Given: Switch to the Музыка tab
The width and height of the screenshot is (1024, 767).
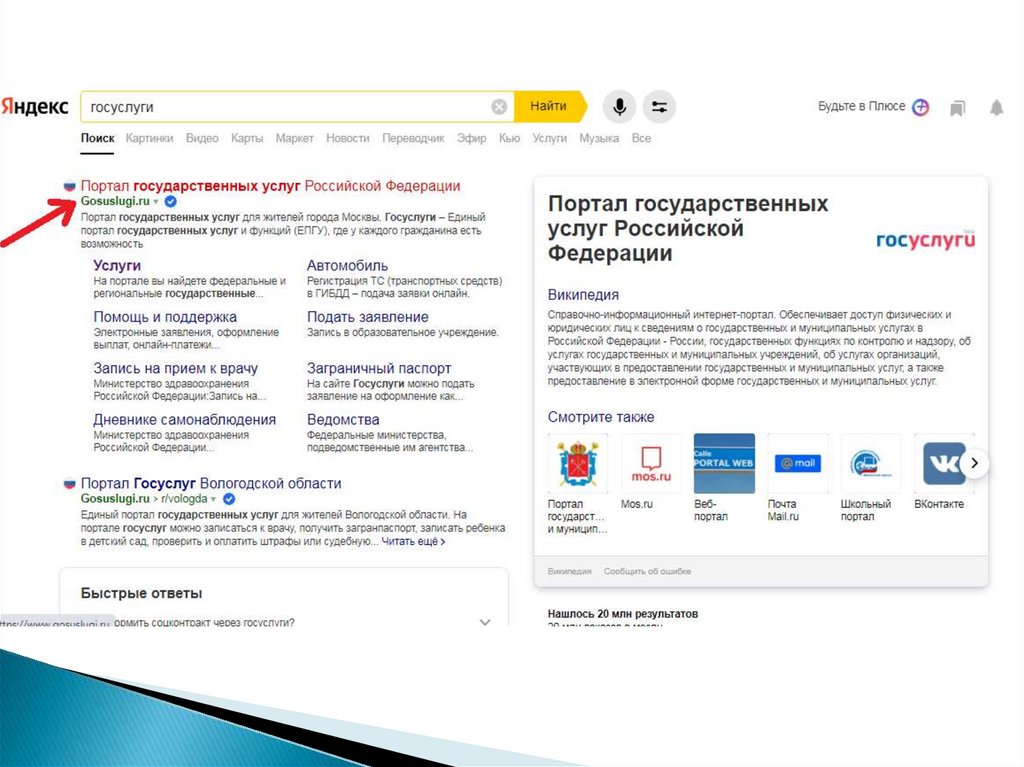Looking at the screenshot, I should [x=599, y=139].
